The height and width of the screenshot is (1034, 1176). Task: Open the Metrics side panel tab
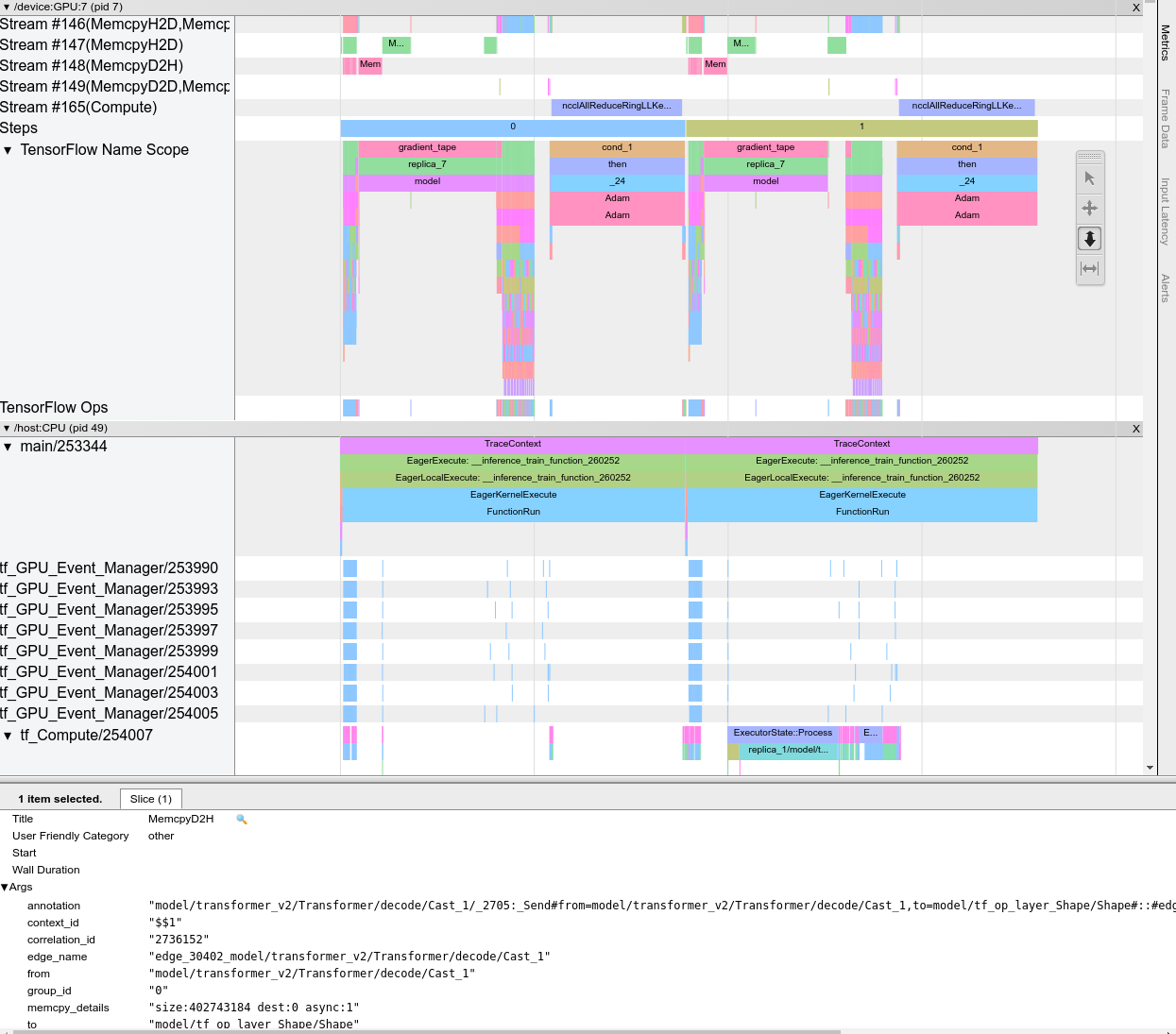pos(1166,42)
